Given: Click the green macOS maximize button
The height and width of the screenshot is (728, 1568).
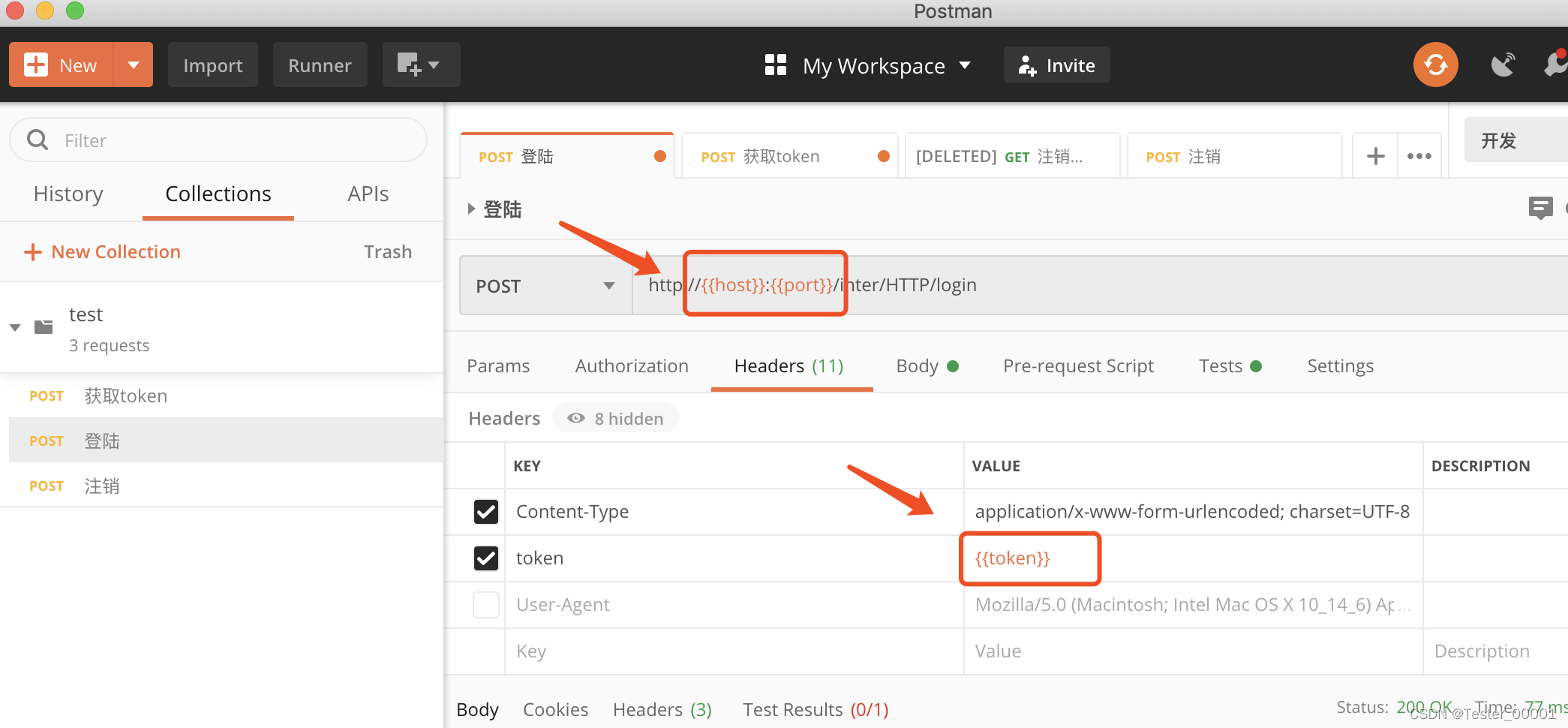Looking at the screenshot, I should coord(75,11).
